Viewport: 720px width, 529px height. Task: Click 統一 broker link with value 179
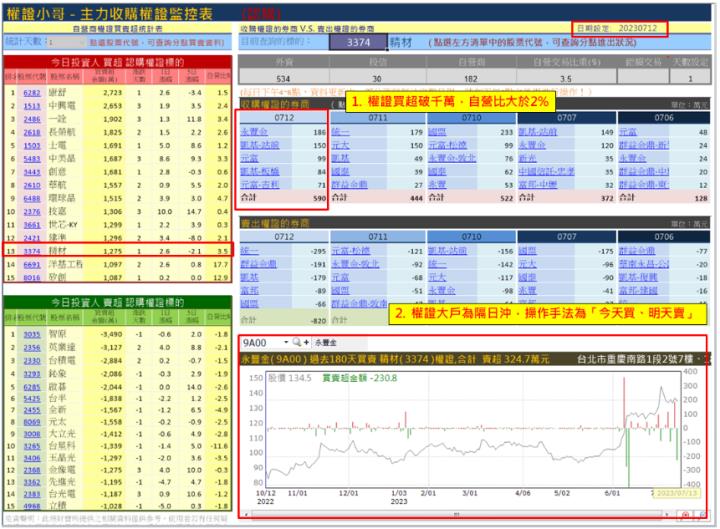340,132
